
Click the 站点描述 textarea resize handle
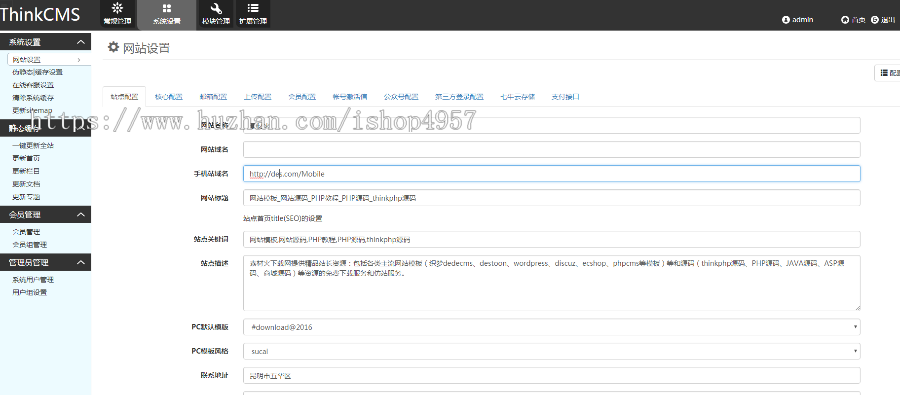pos(857,307)
